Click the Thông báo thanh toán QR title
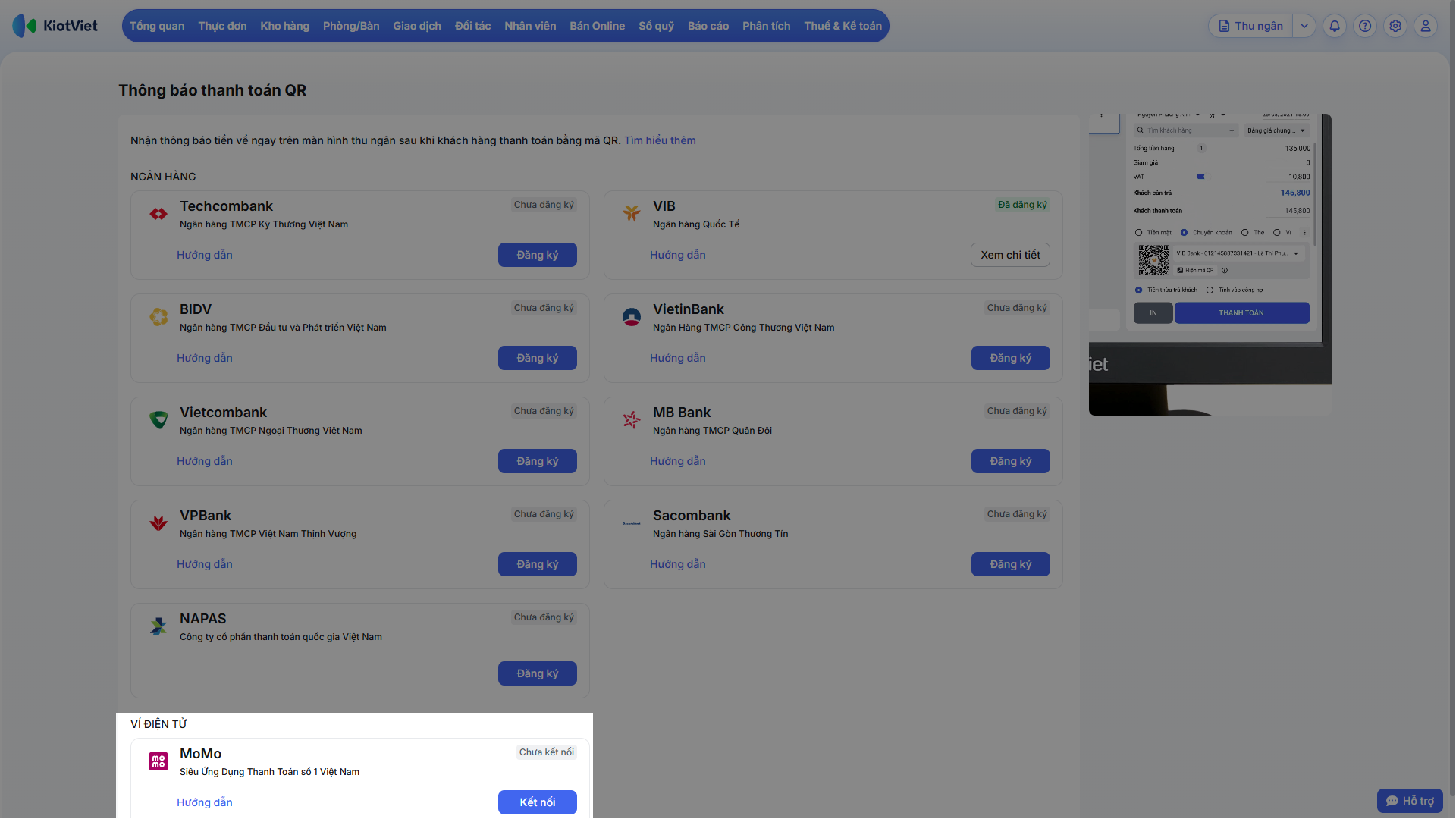The image size is (1456, 819). click(x=212, y=90)
